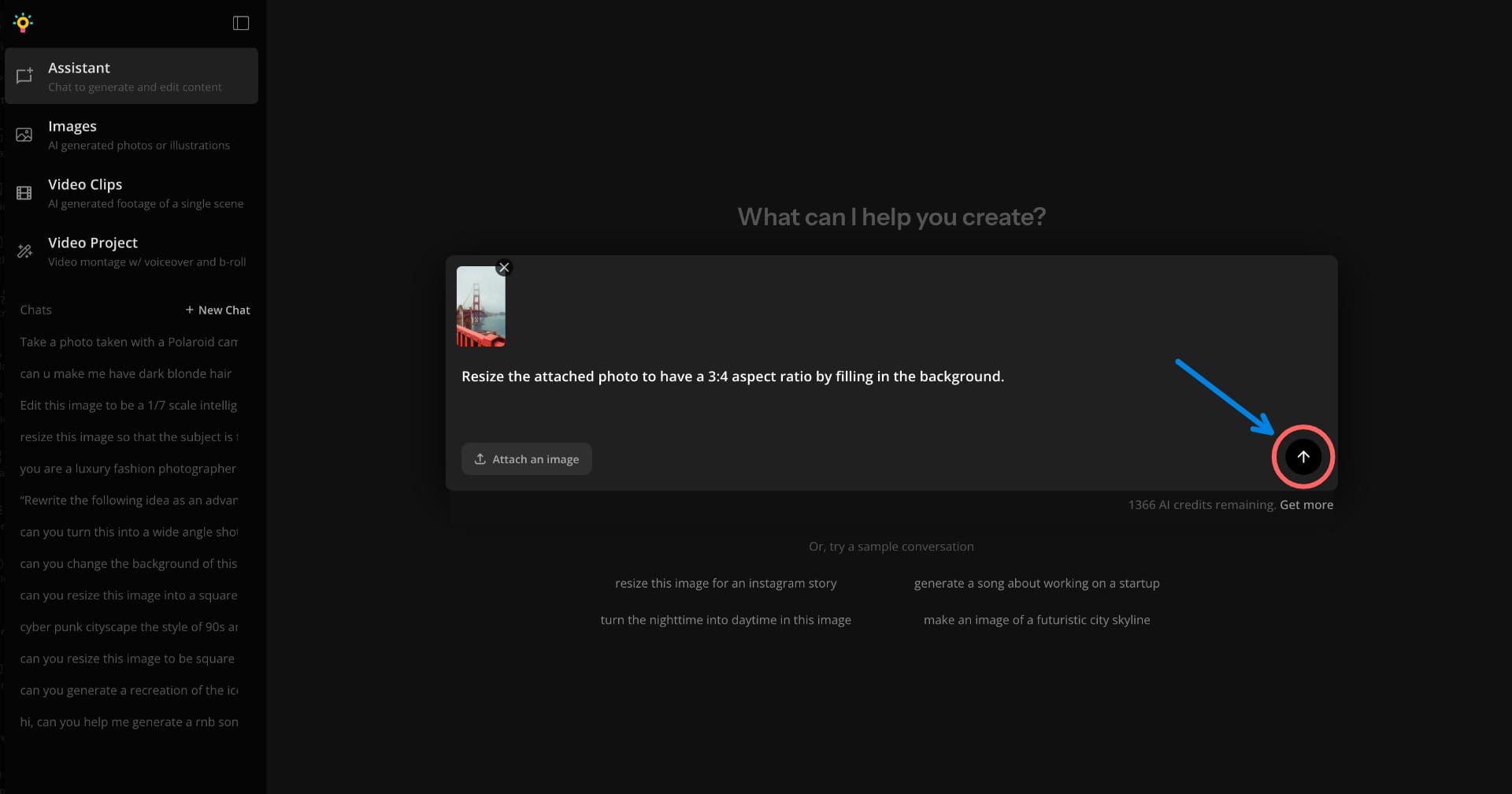Open the Assistant chat section
The height and width of the screenshot is (794, 1512).
(x=132, y=76)
